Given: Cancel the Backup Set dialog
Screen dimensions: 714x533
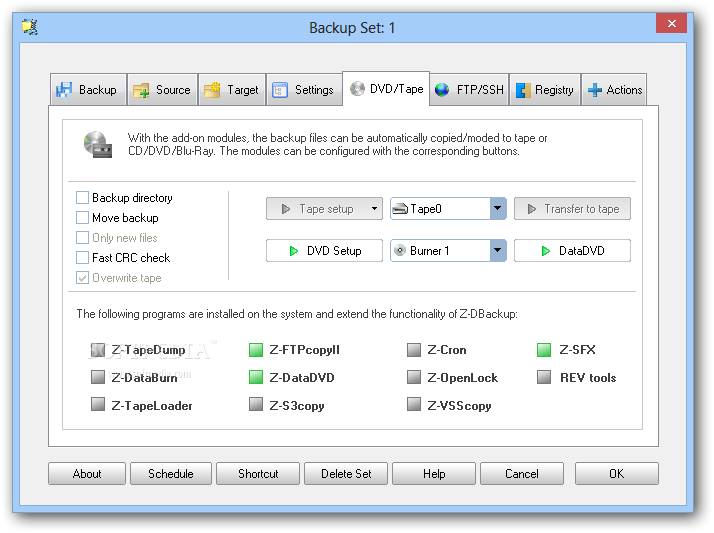Looking at the screenshot, I should pyautogui.click(x=522, y=474).
